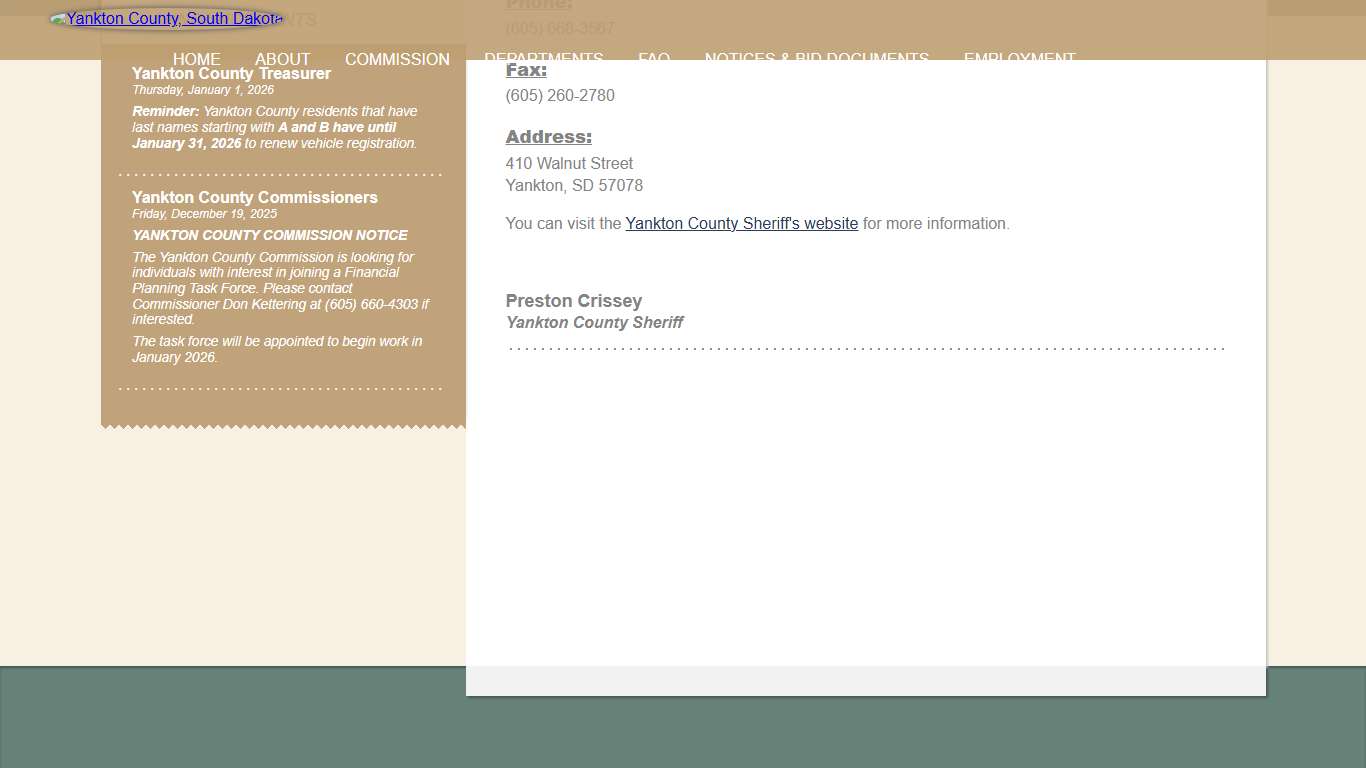Click the Fax heading
This screenshot has width=1366, height=768.
click(x=526, y=70)
